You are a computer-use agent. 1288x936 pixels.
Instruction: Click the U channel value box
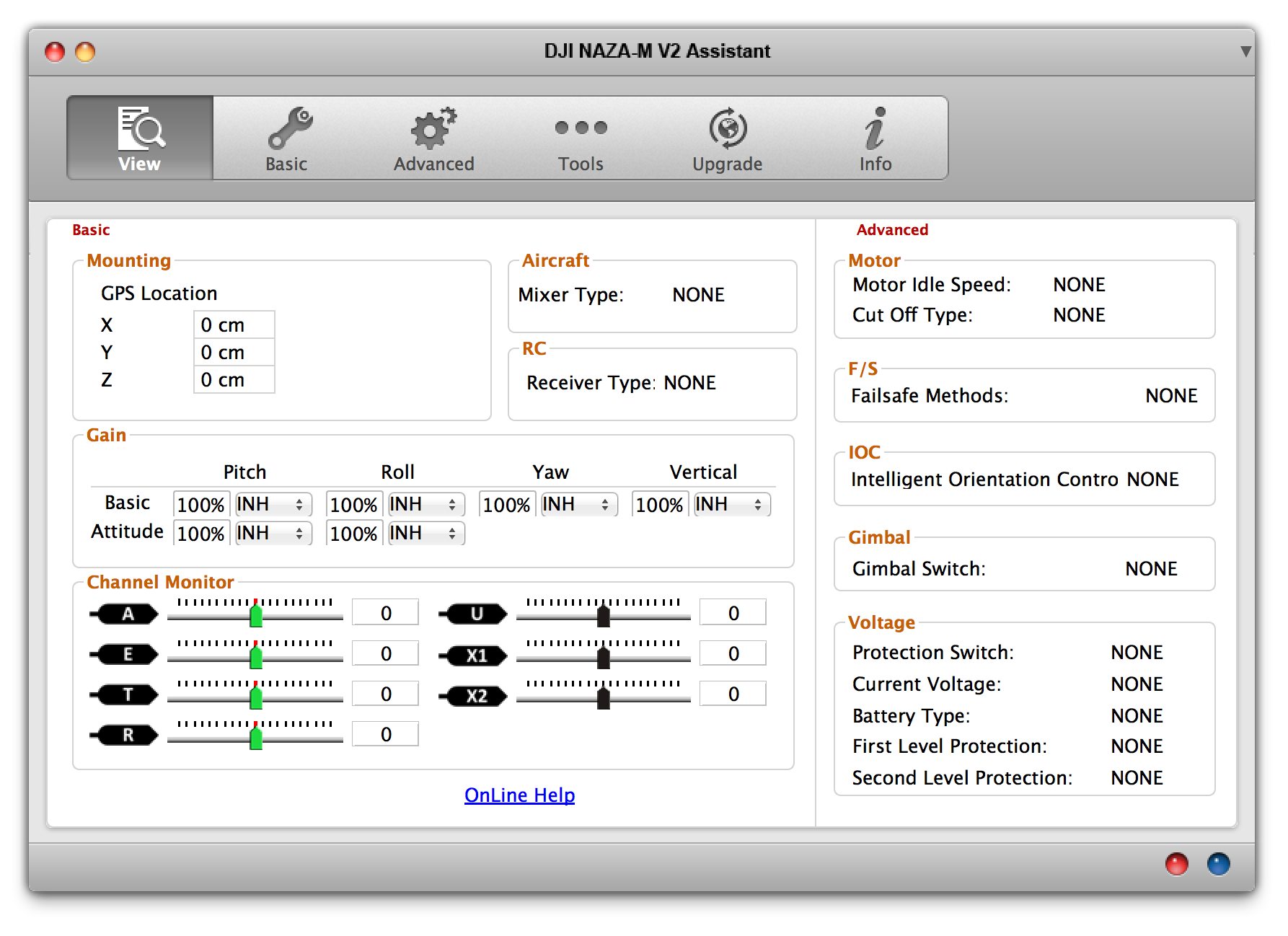733,613
